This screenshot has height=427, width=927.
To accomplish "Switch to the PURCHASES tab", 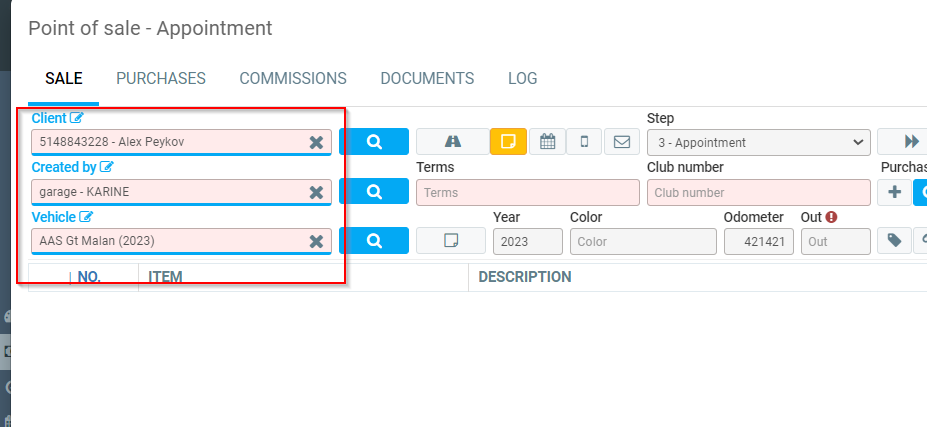I will 161,78.
